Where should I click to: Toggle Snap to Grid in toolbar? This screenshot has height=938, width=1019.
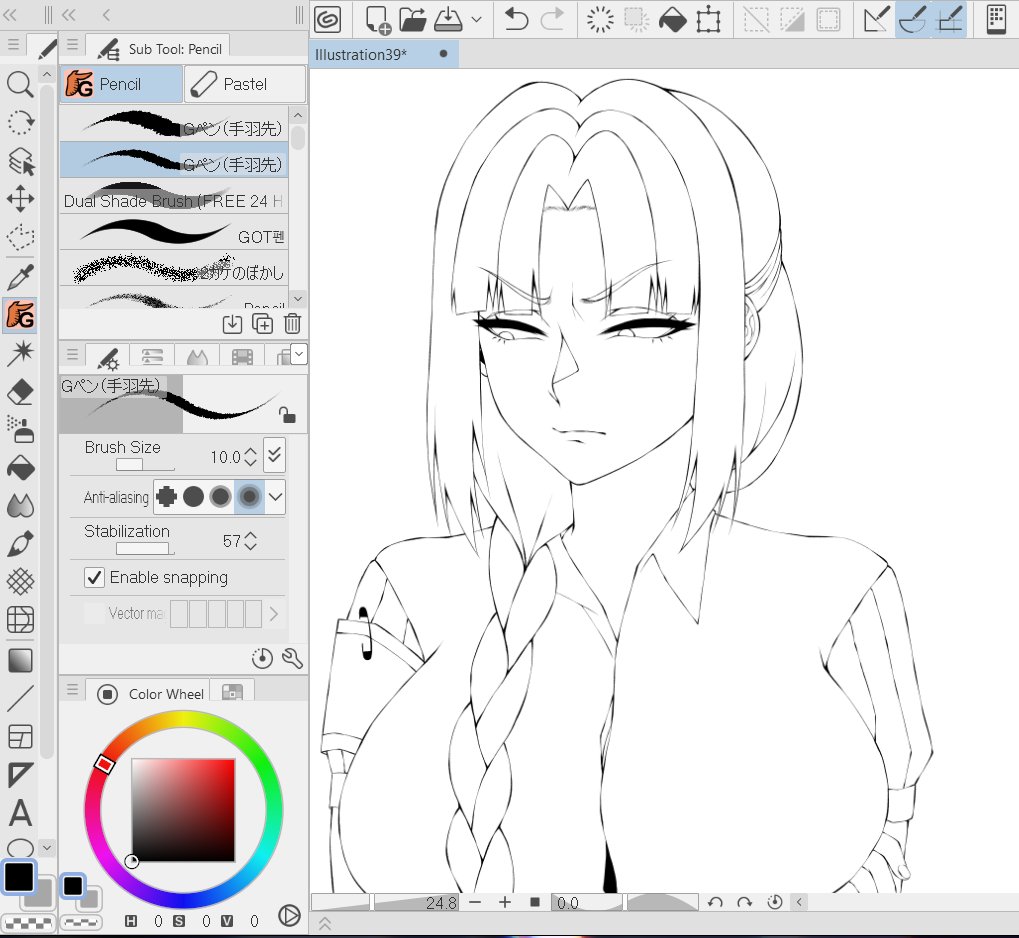click(949, 20)
